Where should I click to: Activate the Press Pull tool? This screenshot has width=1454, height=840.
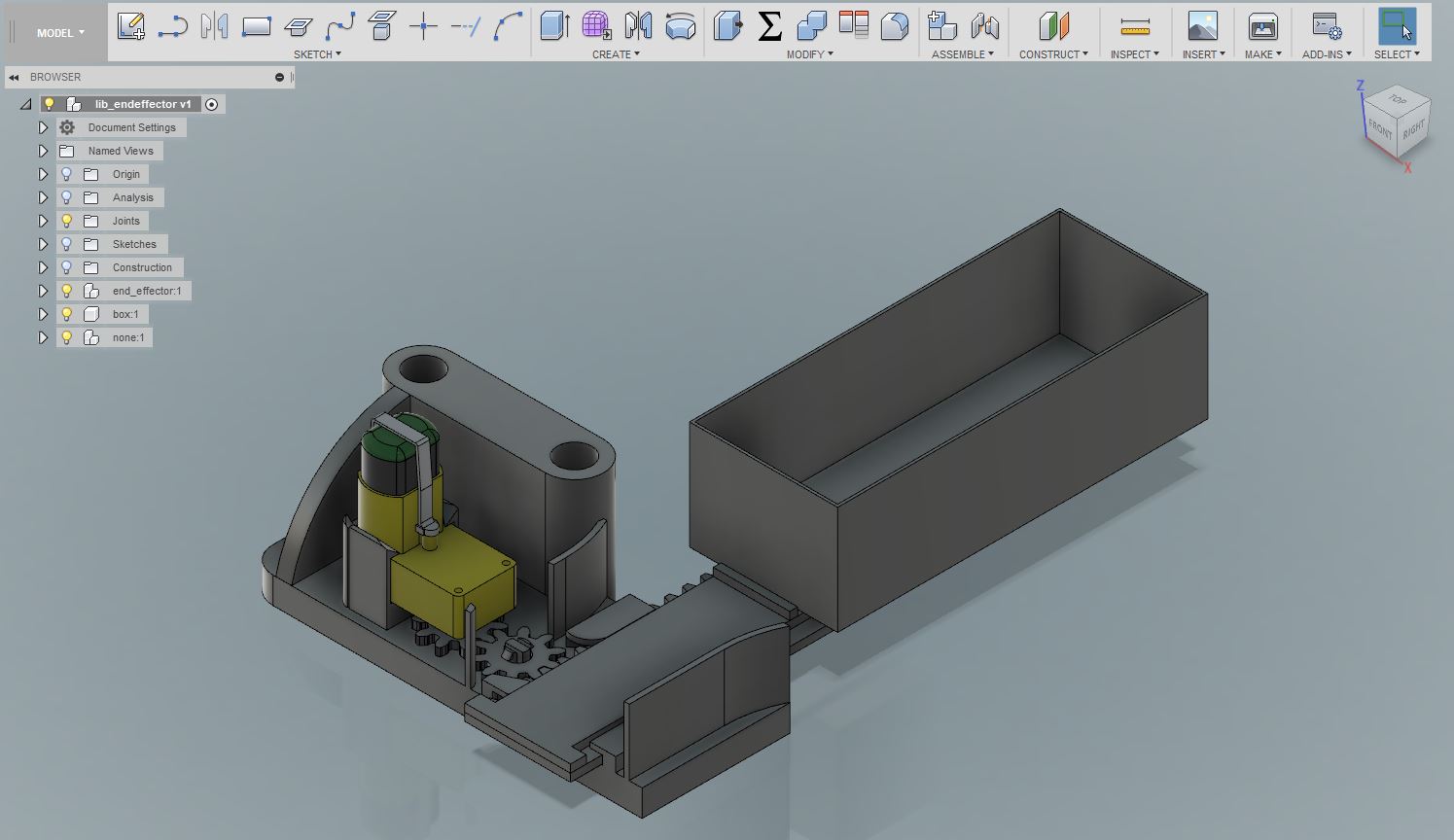[x=727, y=26]
